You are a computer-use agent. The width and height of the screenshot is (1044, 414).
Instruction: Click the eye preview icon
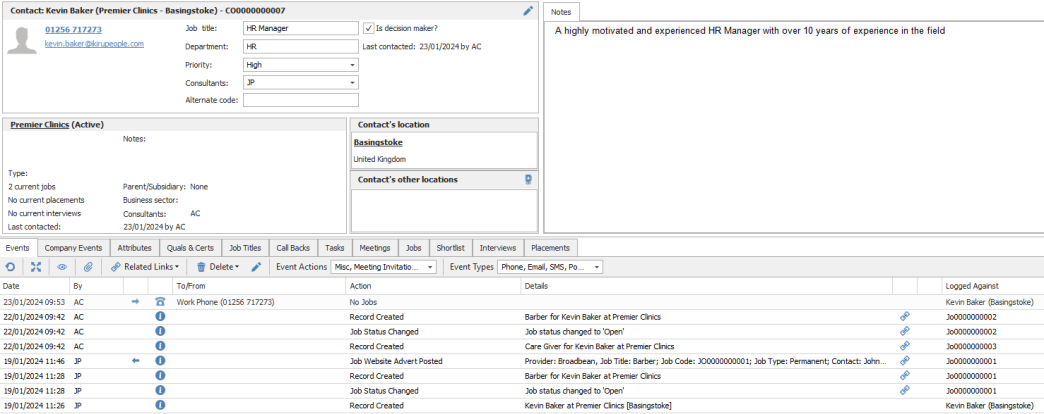coord(62,267)
